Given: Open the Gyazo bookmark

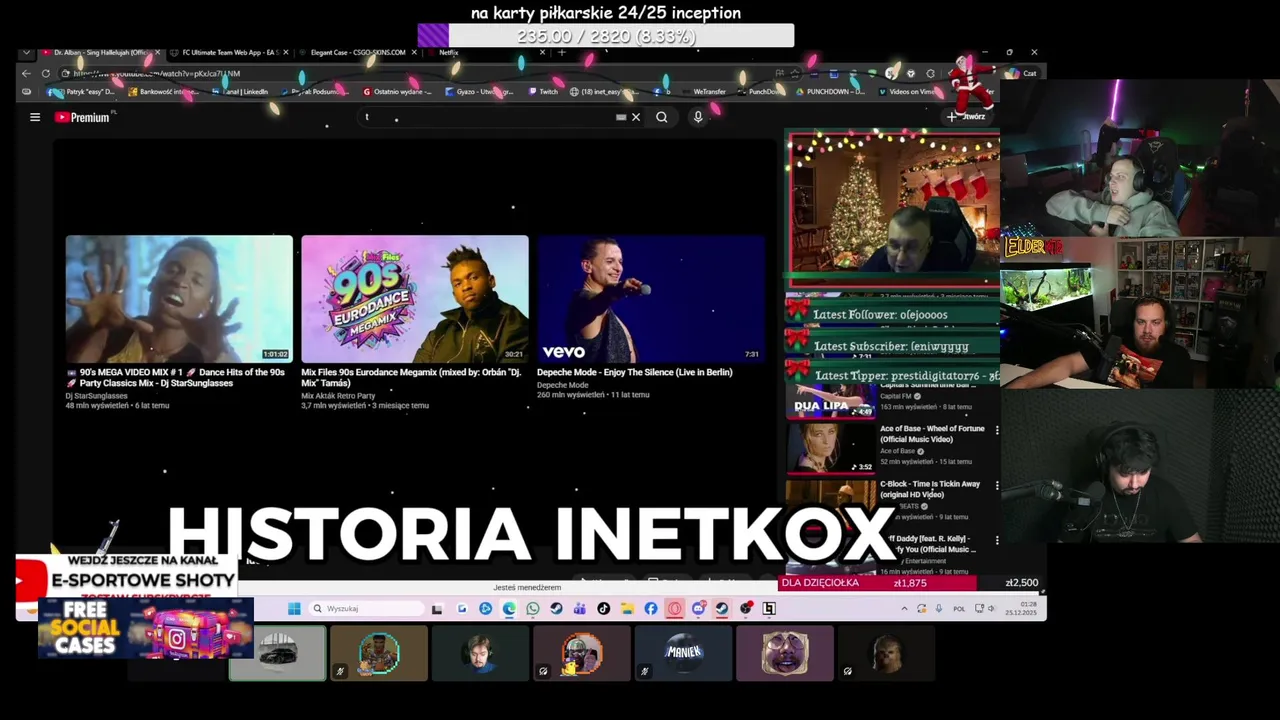Looking at the screenshot, I should 478,91.
